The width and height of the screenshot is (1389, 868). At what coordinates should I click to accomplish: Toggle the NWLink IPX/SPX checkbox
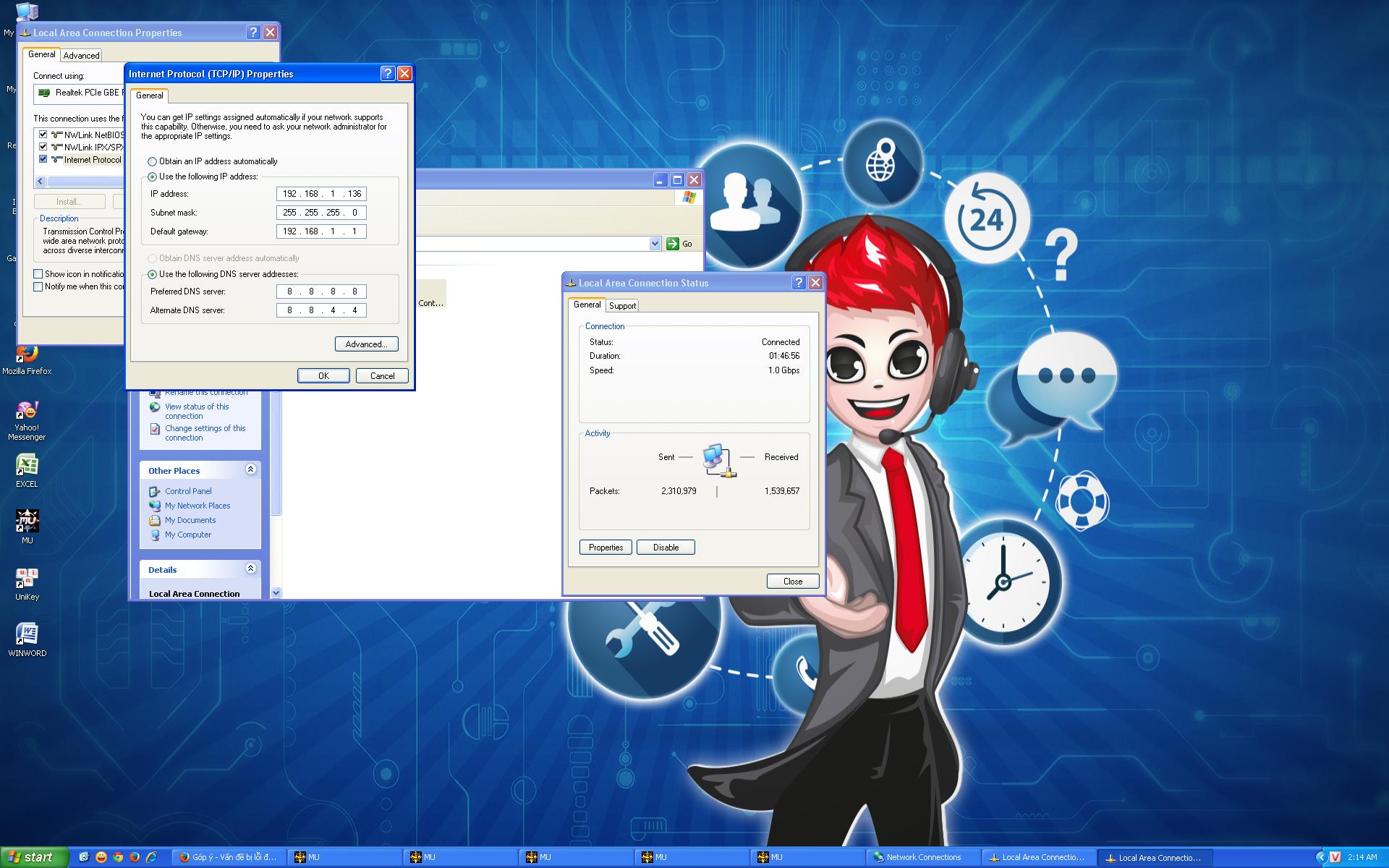click(43, 146)
